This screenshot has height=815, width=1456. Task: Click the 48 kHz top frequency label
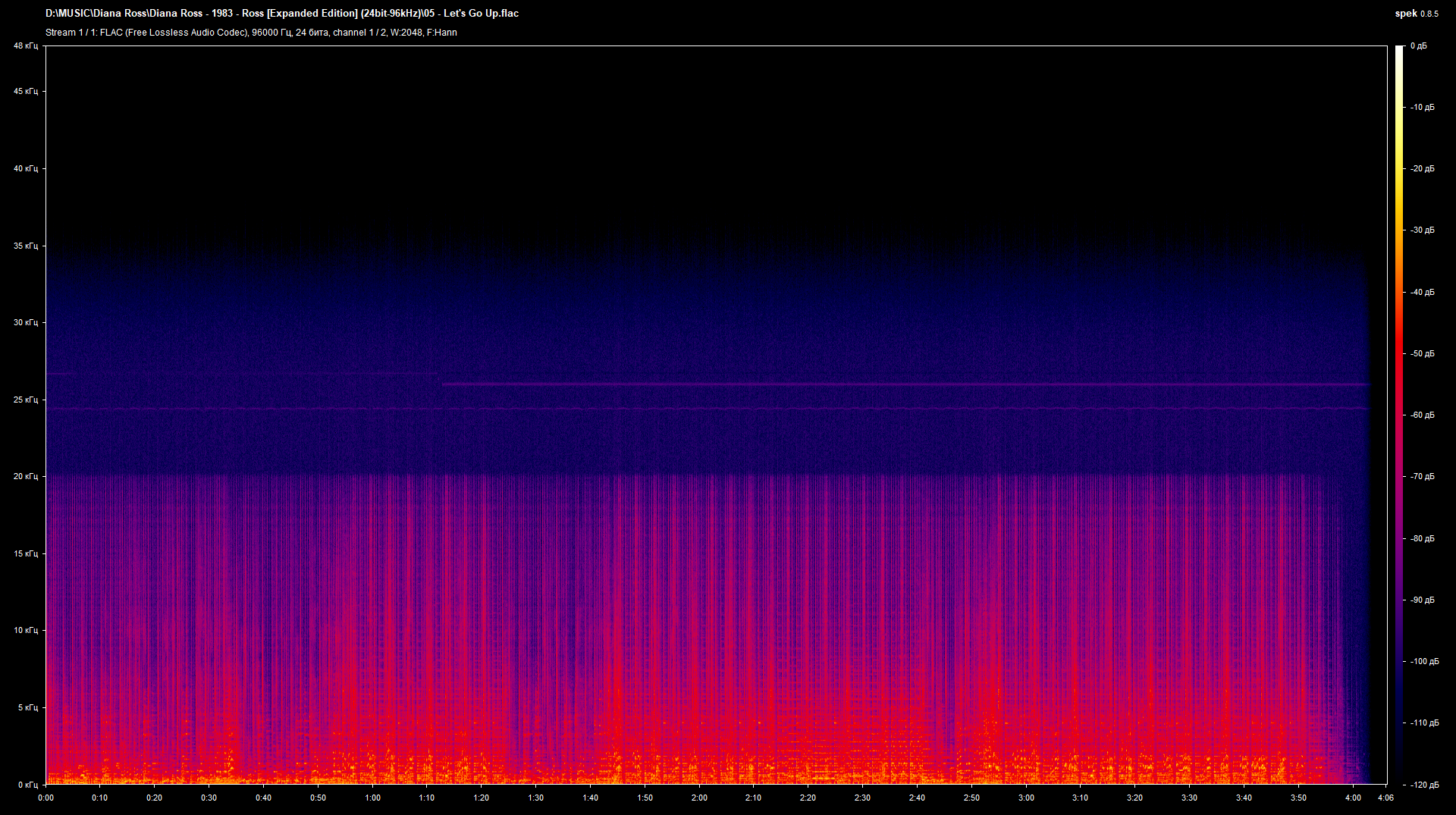pos(25,46)
